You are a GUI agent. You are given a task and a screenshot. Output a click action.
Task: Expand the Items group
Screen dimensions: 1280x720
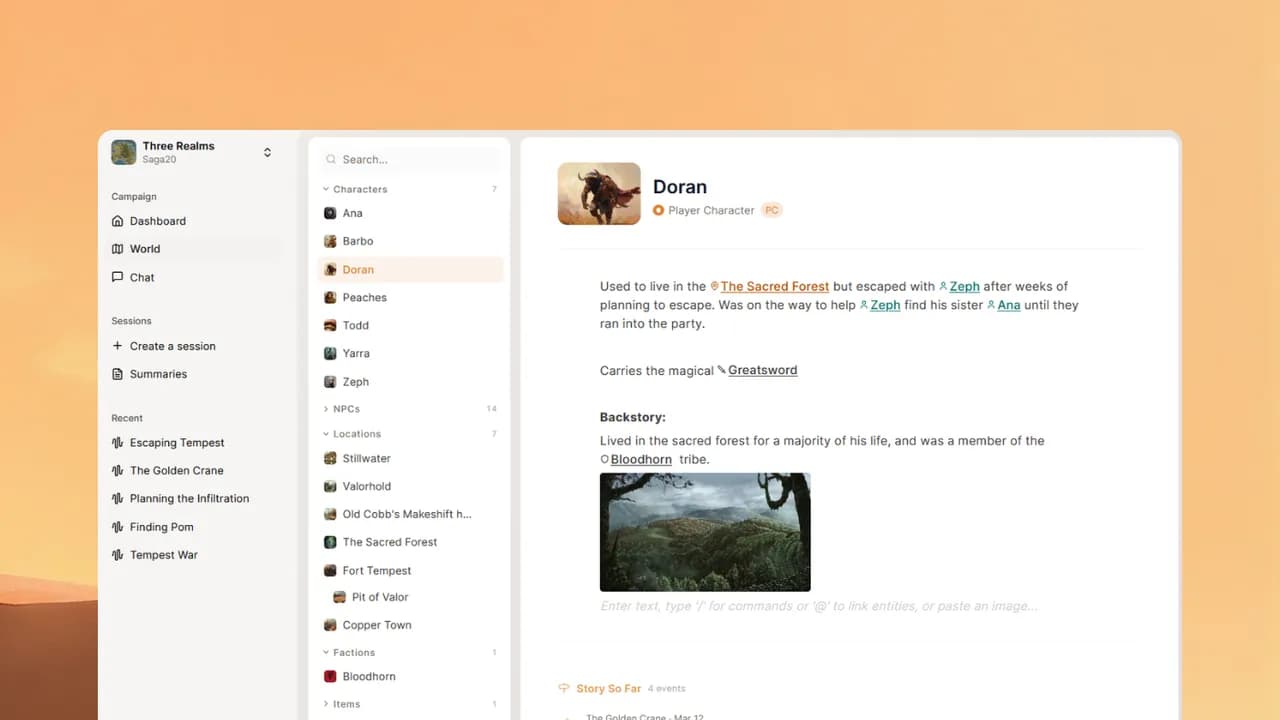(x=326, y=704)
